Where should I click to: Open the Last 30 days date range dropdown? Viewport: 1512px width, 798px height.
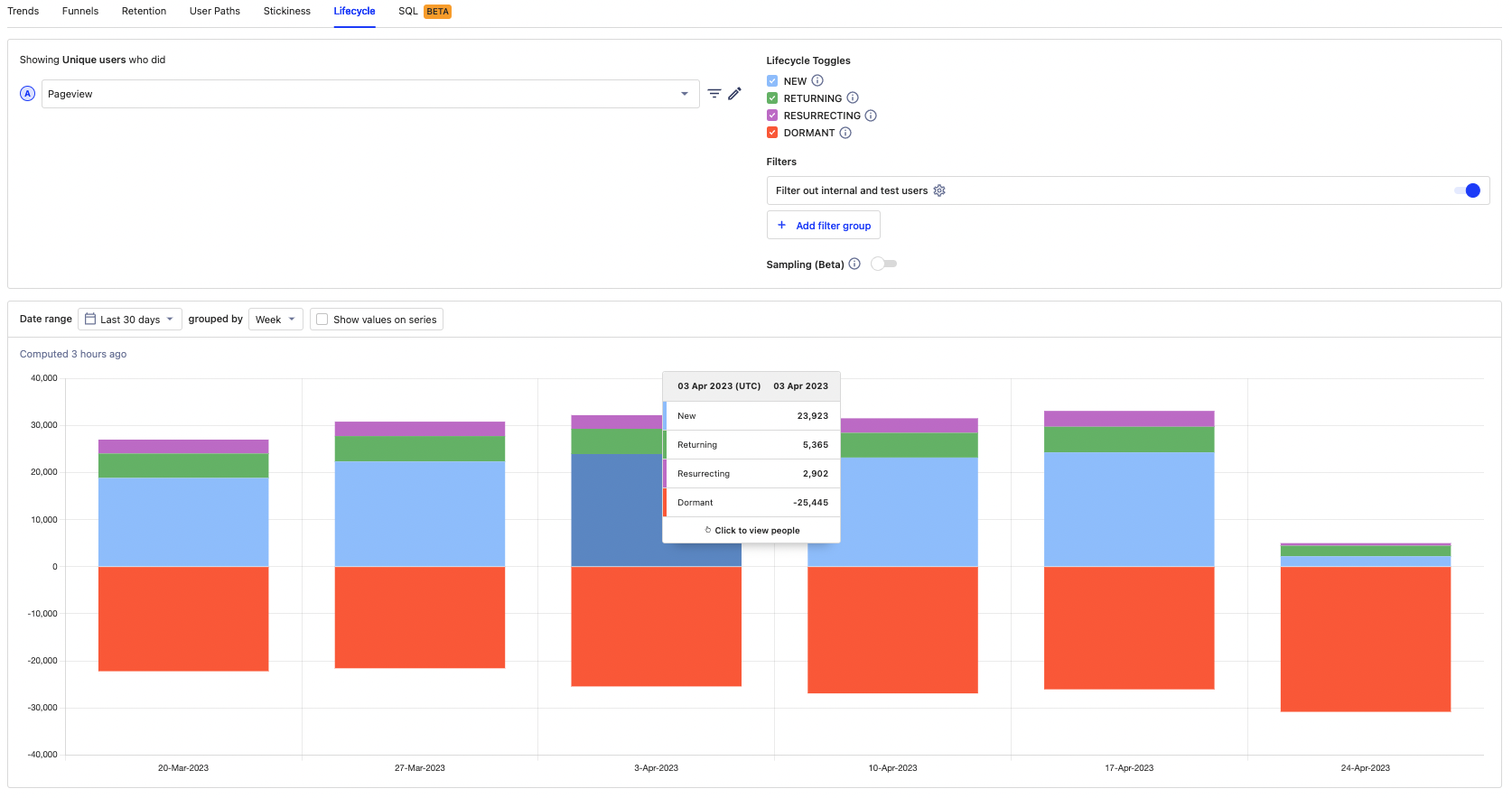pyautogui.click(x=130, y=320)
